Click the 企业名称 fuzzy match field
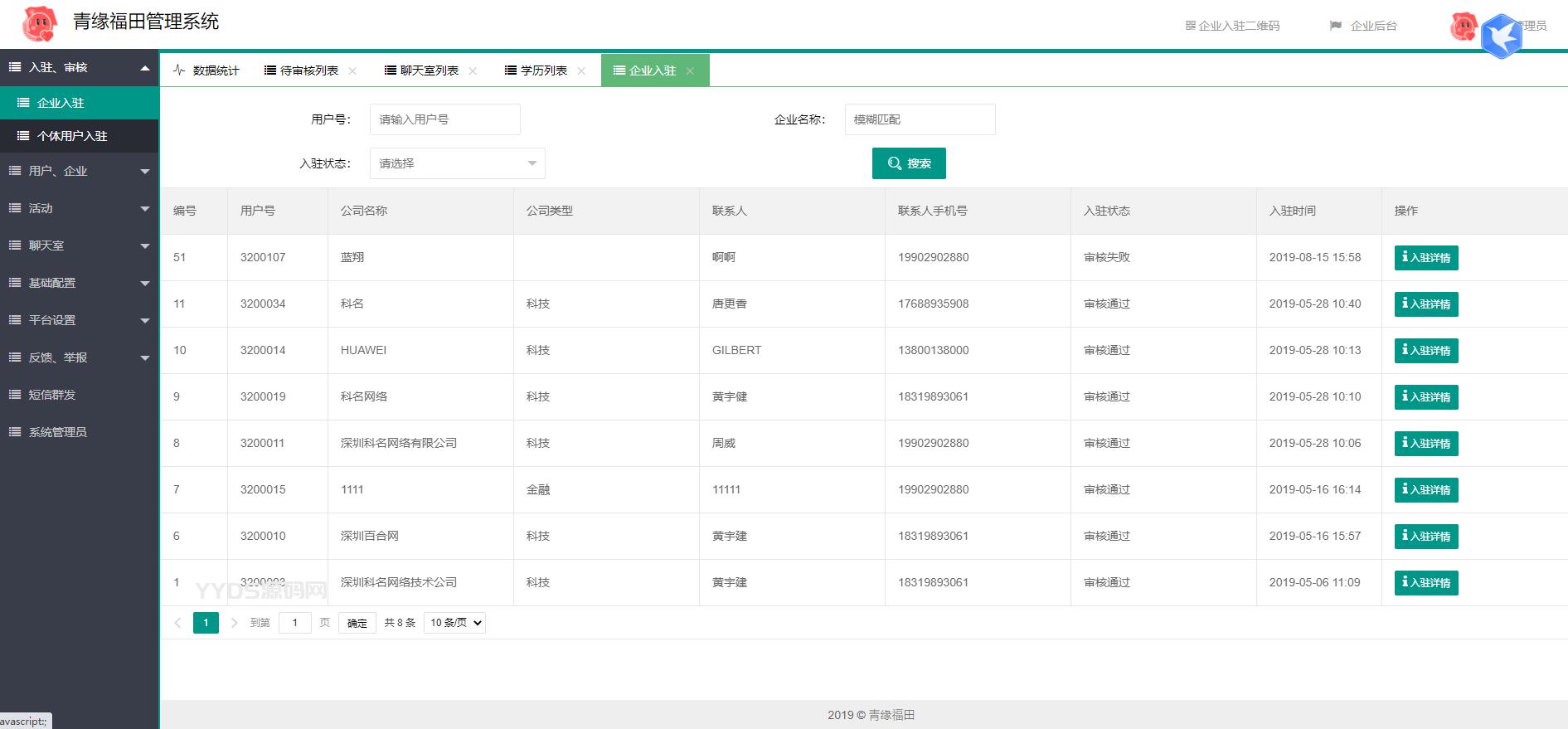The image size is (1568, 729). point(920,119)
